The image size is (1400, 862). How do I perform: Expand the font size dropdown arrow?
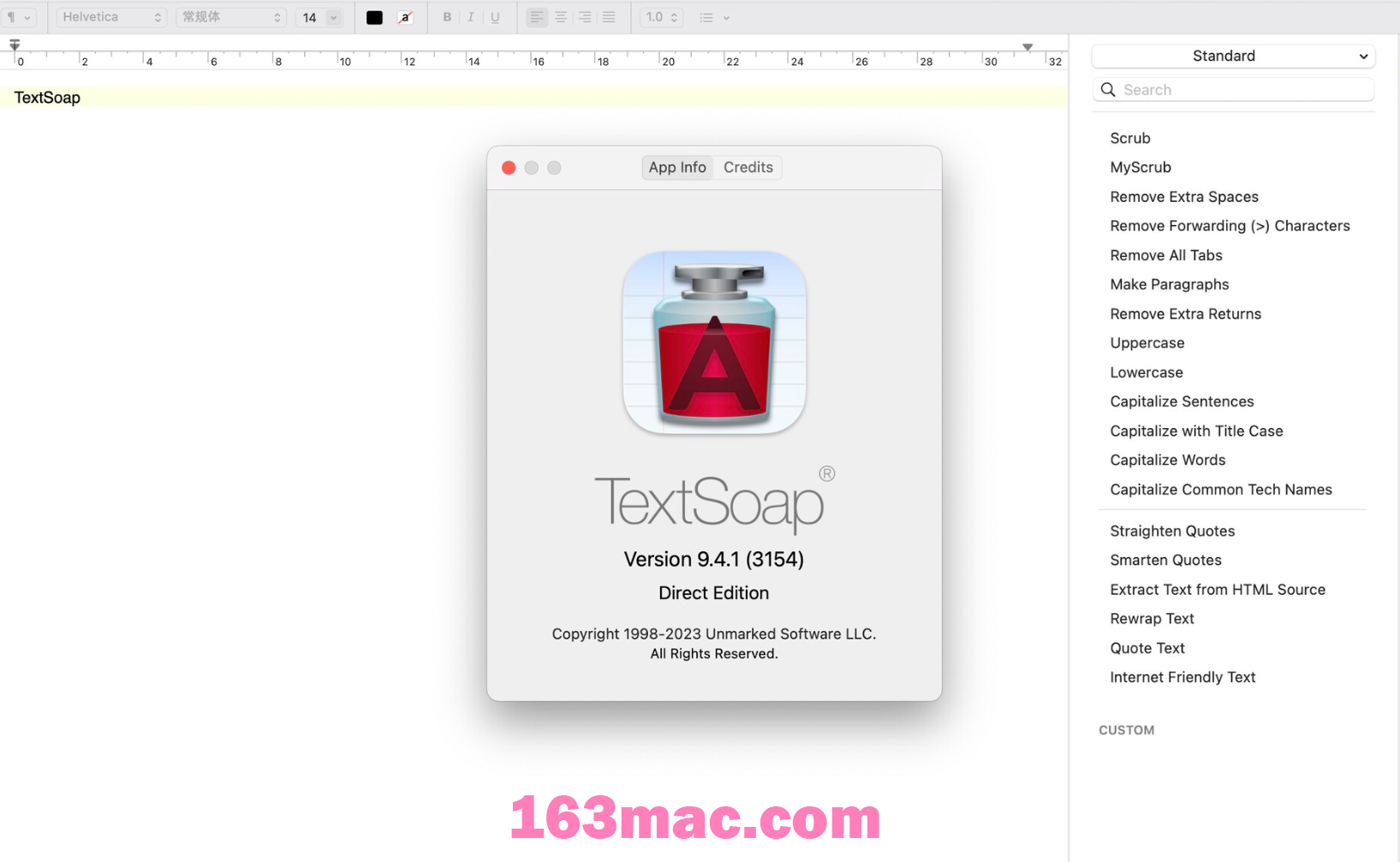[x=334, y=17]
